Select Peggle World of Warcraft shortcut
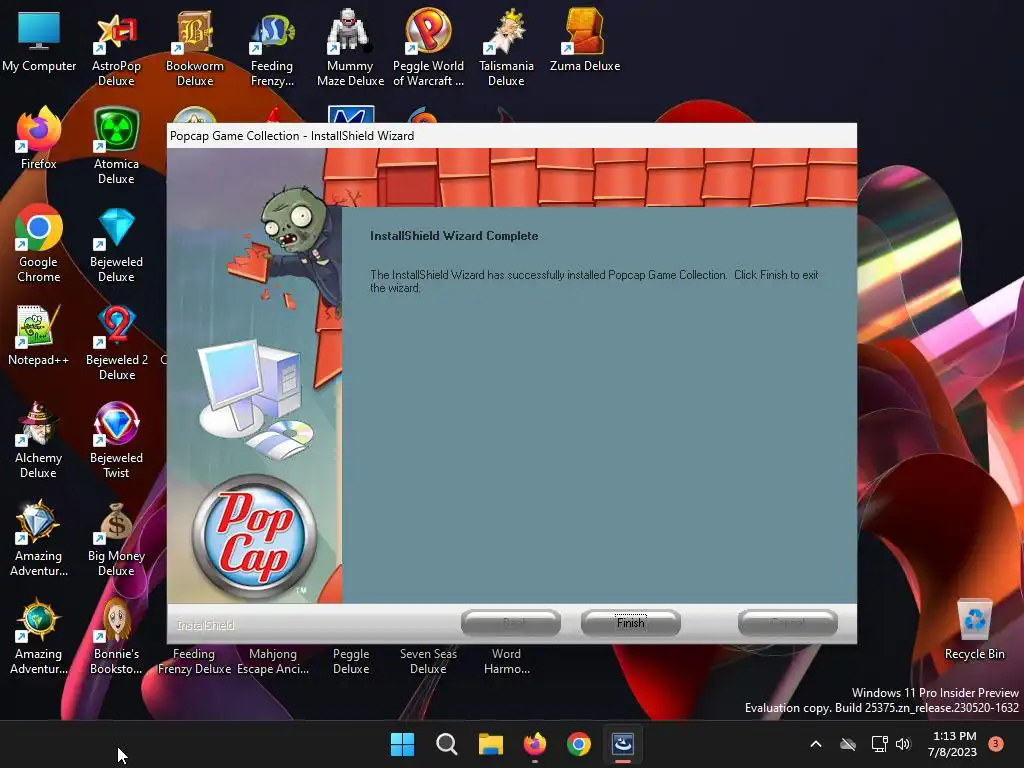This screenshot has height=768, width=1024. tap(428, 49)
